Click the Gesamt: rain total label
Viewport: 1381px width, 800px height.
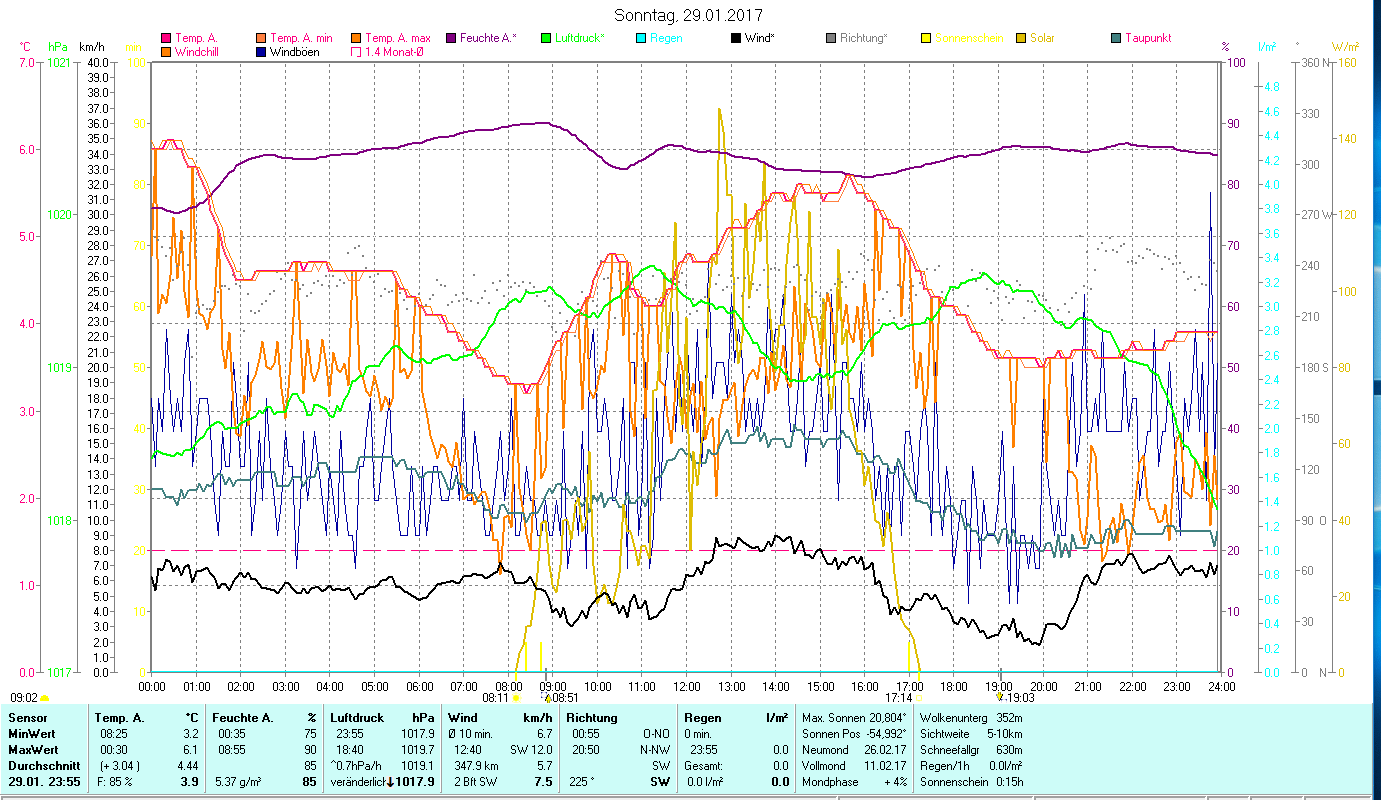[x=704, y=765]
